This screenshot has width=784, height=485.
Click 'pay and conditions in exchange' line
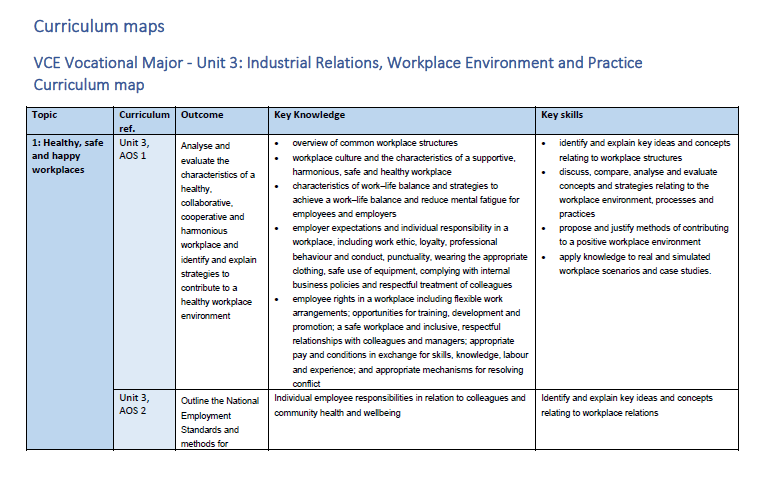coord(410,355)
